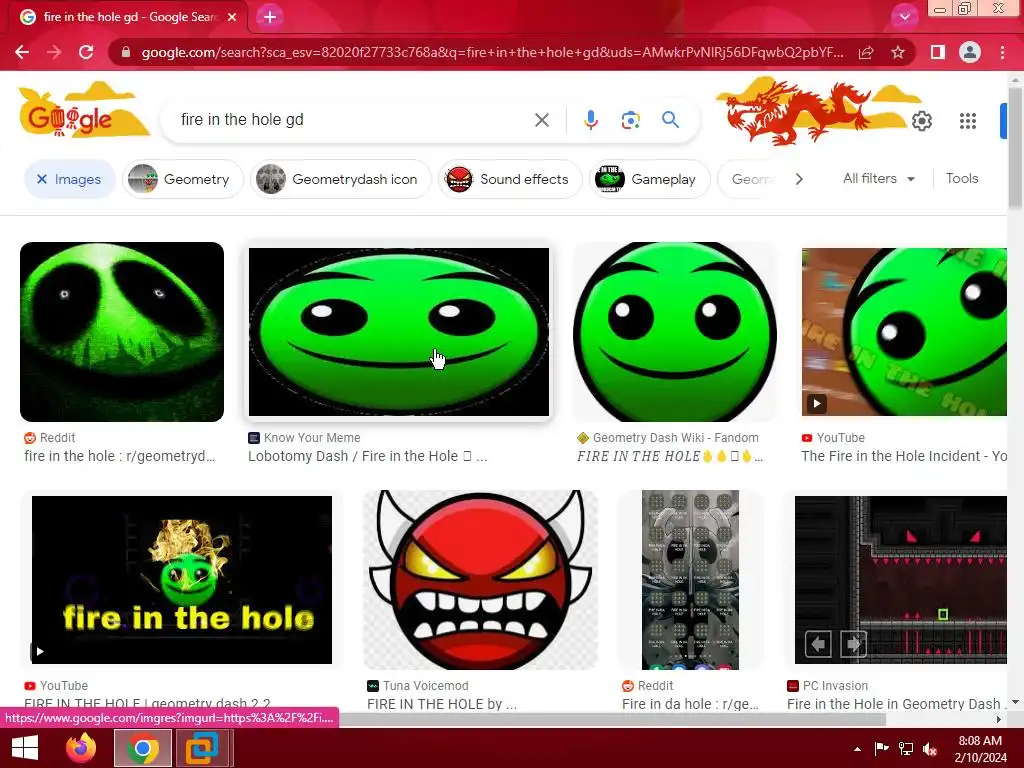Open the VirtualBox taskbar app
This screenshot has height=768, width=1024.
(x=202, y=748)
